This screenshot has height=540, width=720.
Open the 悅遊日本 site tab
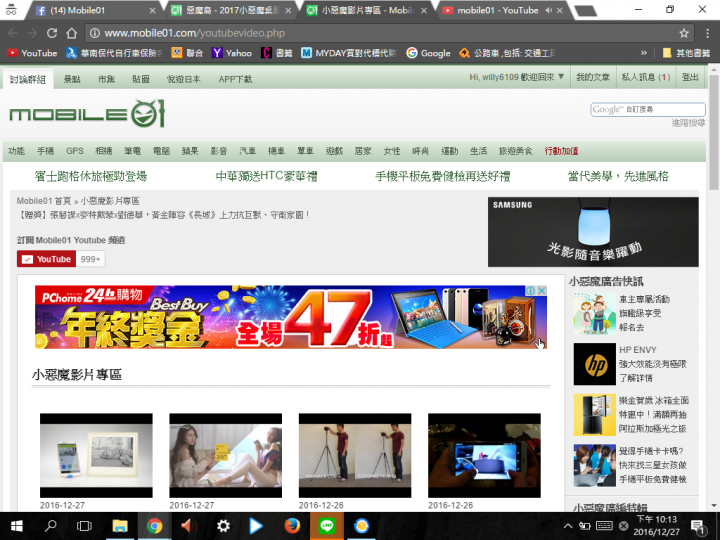pos(184,79)
